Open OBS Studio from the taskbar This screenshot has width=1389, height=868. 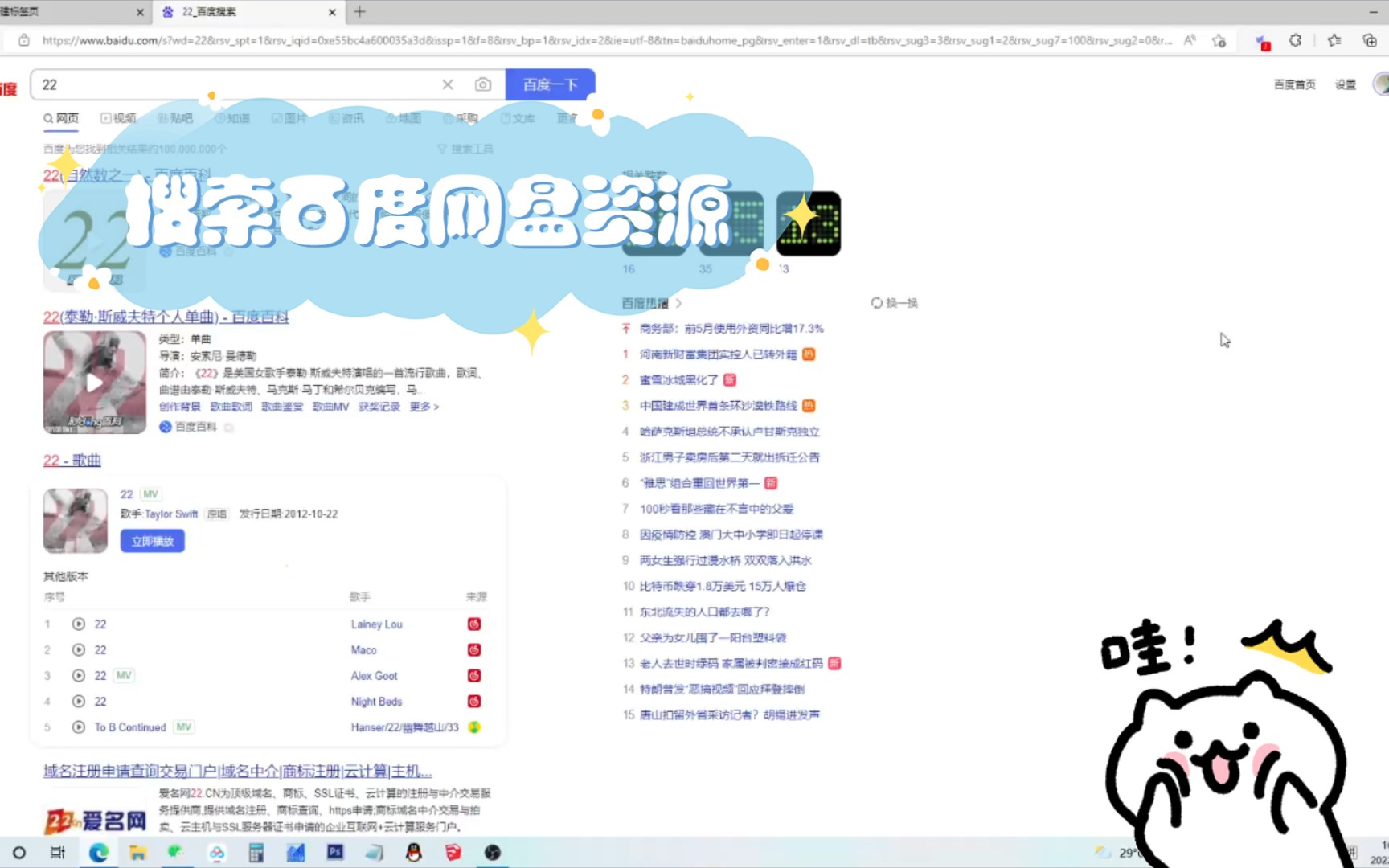[493, 853]
